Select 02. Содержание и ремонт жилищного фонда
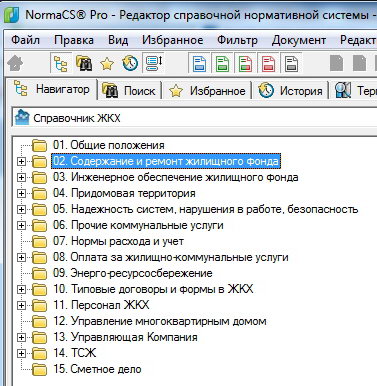This screenshot has height=386, width=377. [166, 161]
